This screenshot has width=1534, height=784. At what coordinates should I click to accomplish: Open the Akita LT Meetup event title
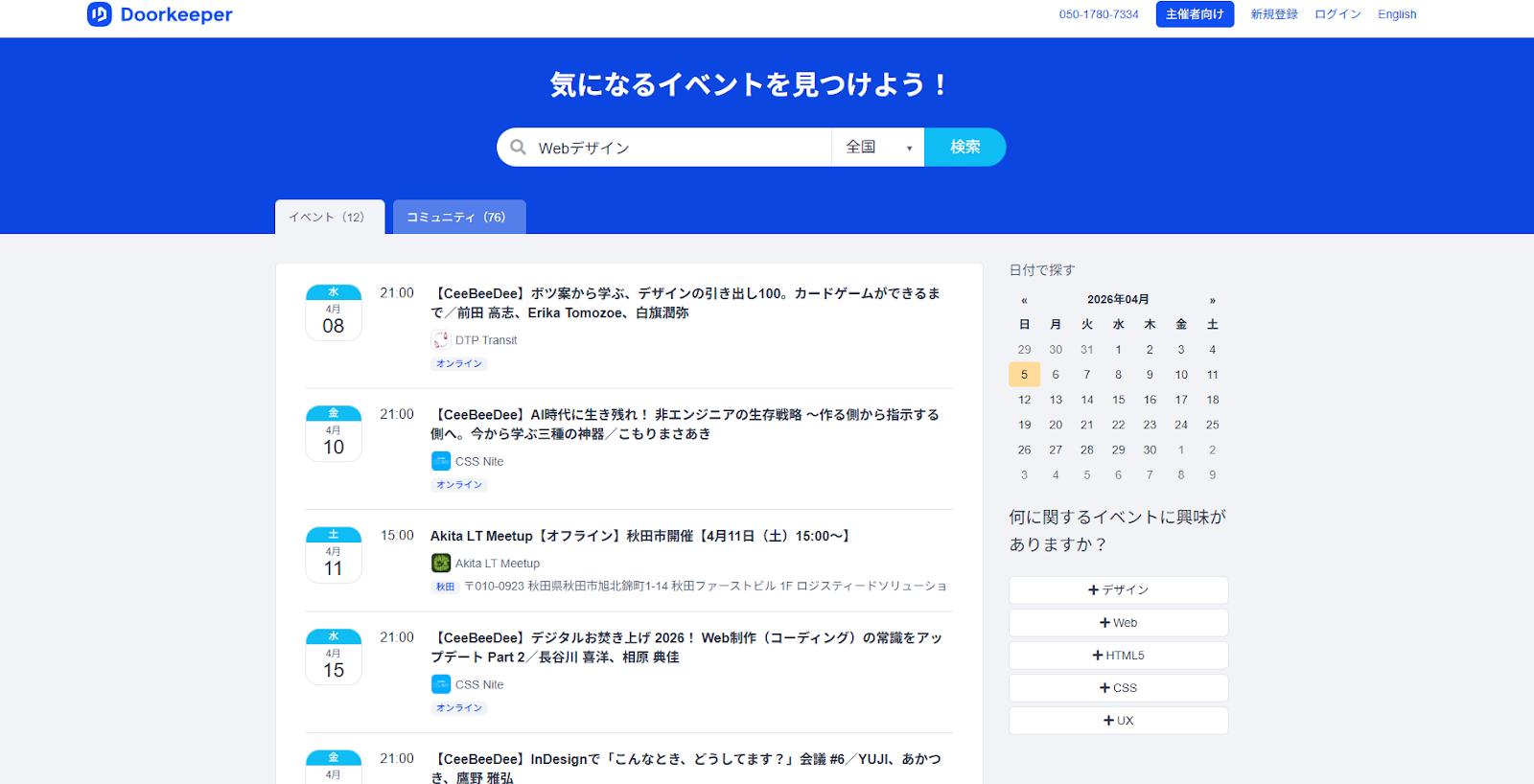tap(639, 537)
